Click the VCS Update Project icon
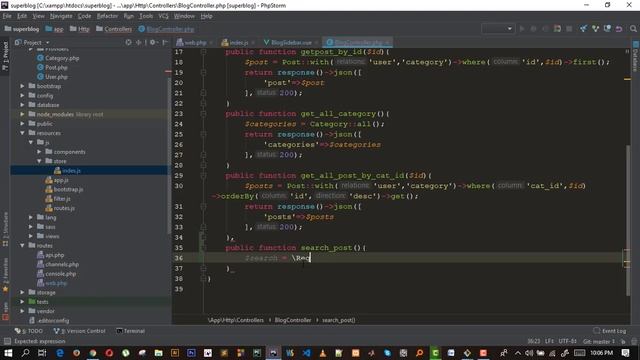 584,29
